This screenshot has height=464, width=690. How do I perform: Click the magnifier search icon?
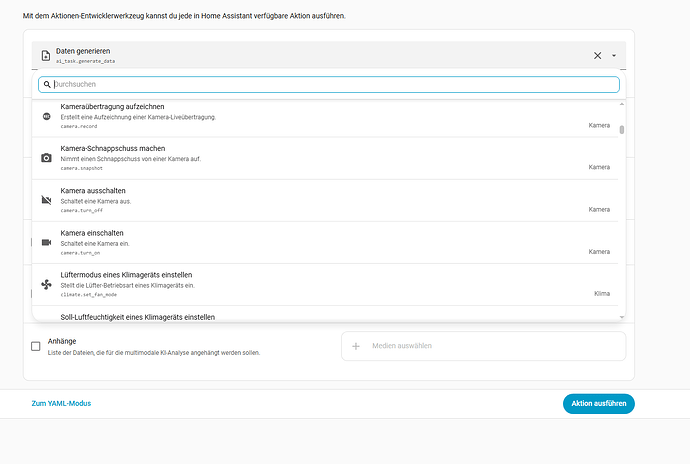point(47,85)
